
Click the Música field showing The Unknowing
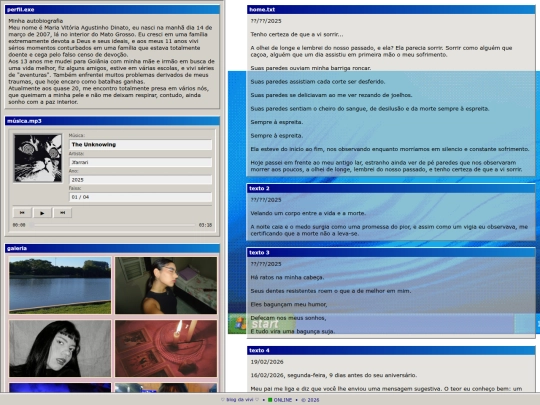tap(140, 145)
